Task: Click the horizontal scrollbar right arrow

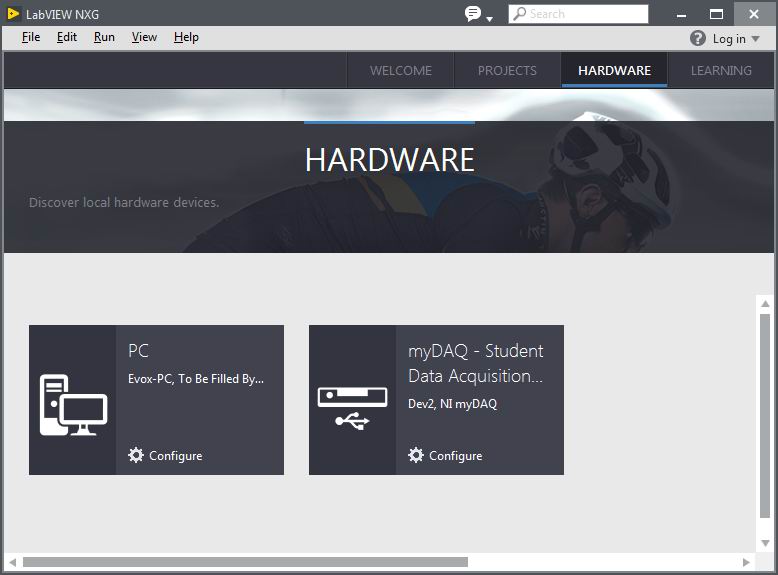Action: (x=746, y=562)
